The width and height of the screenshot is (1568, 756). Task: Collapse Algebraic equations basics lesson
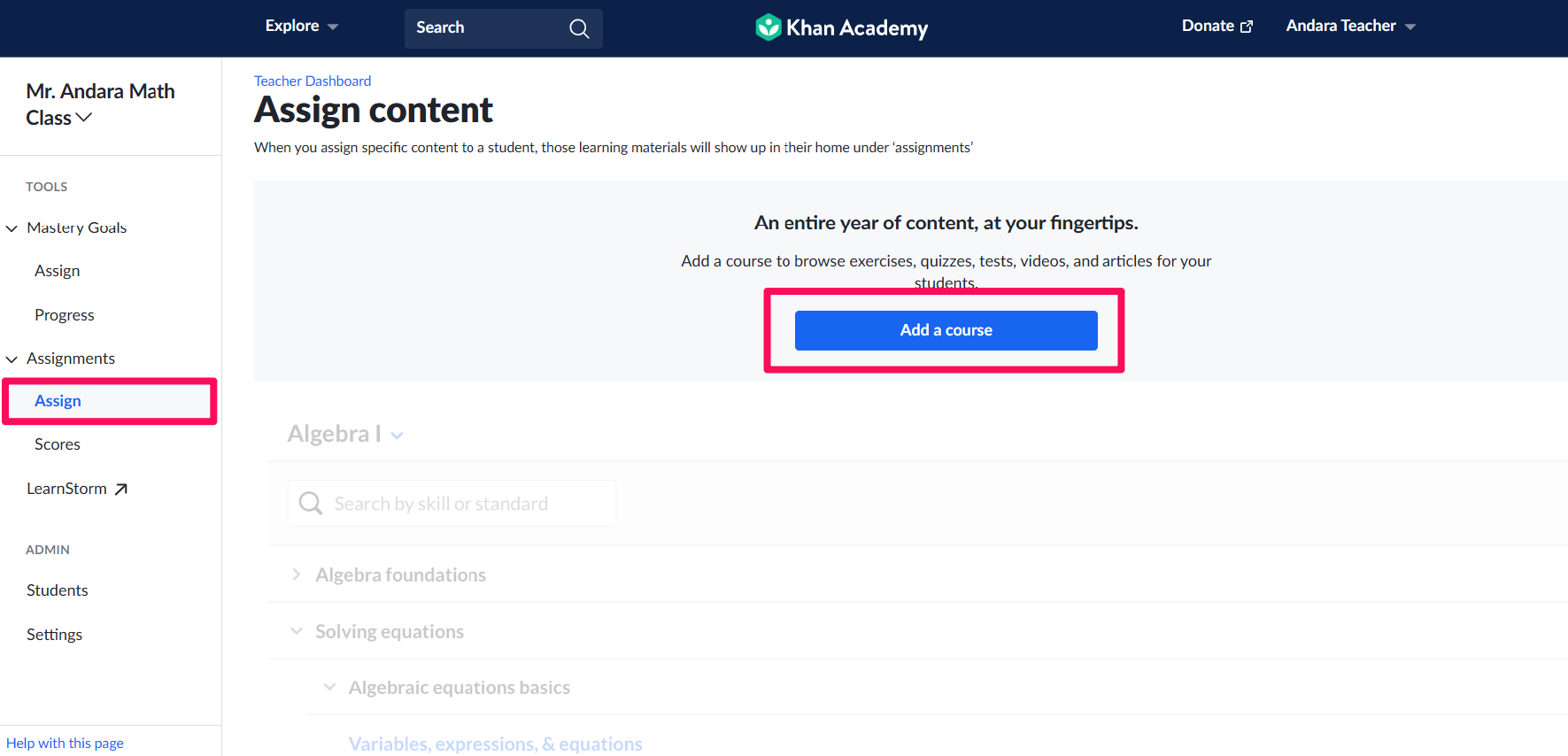[329, 687]
